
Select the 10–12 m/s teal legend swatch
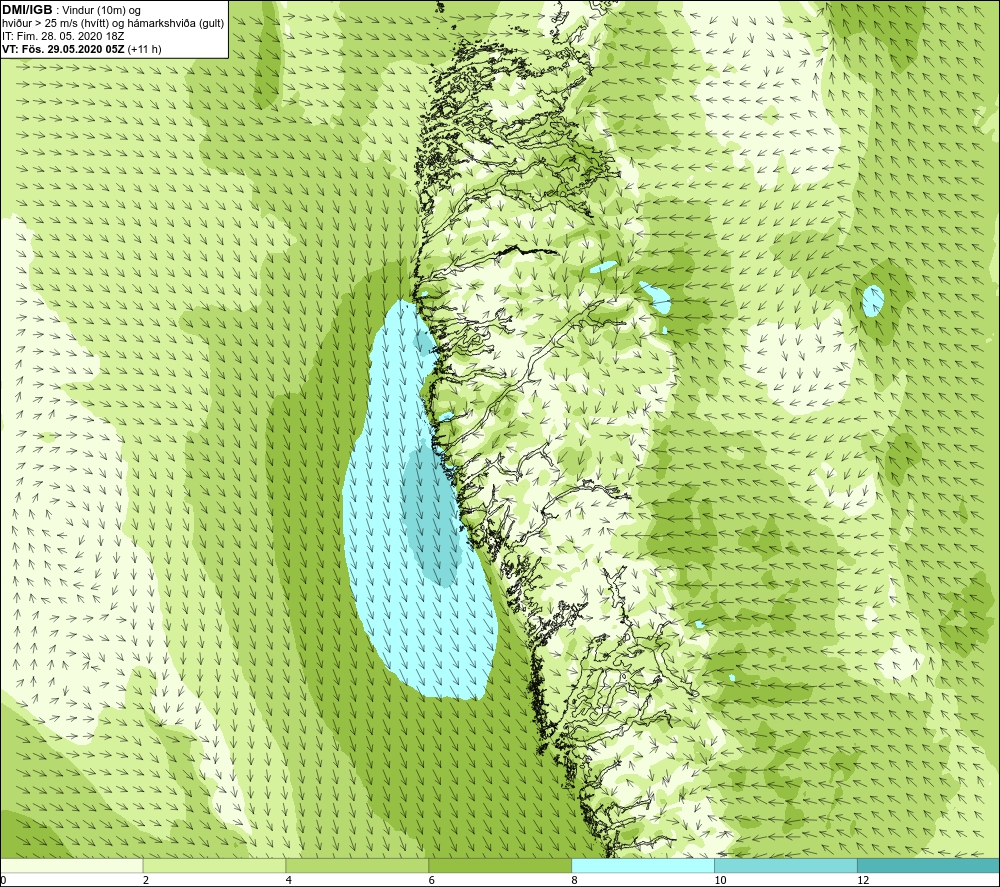click(x=786, y=865)
